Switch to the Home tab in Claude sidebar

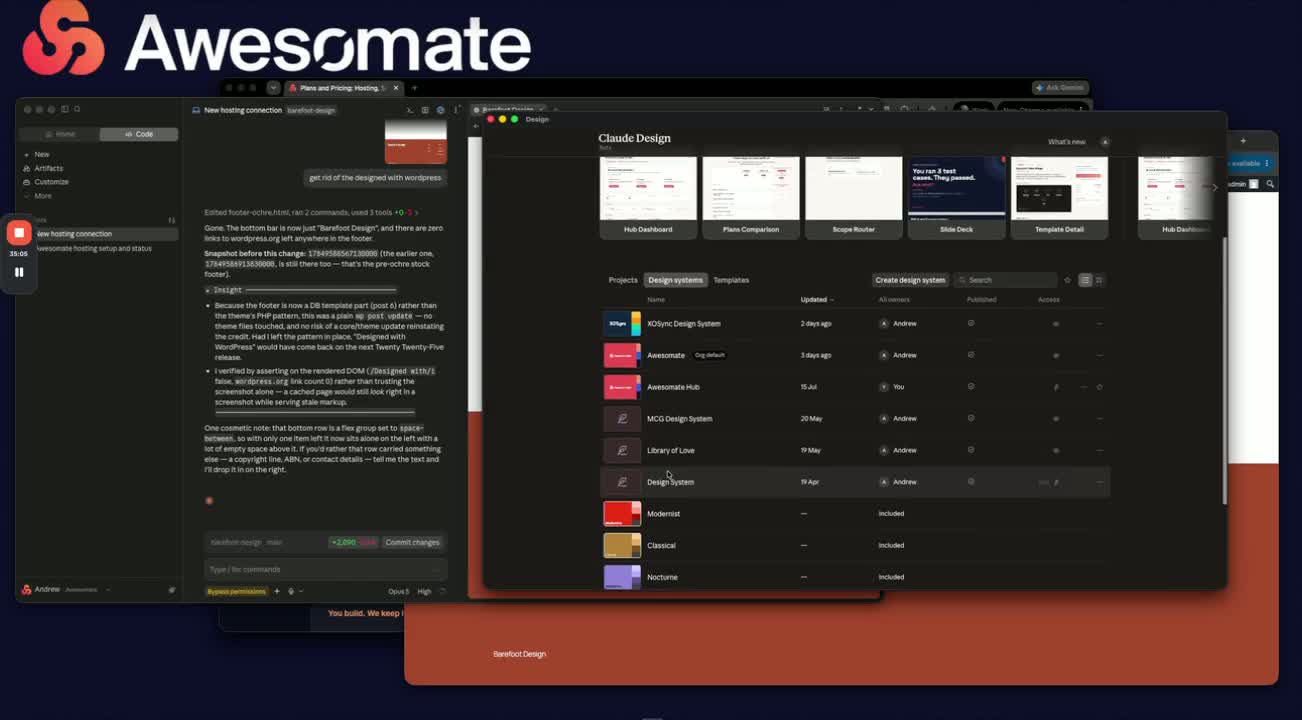pos(60,134)
